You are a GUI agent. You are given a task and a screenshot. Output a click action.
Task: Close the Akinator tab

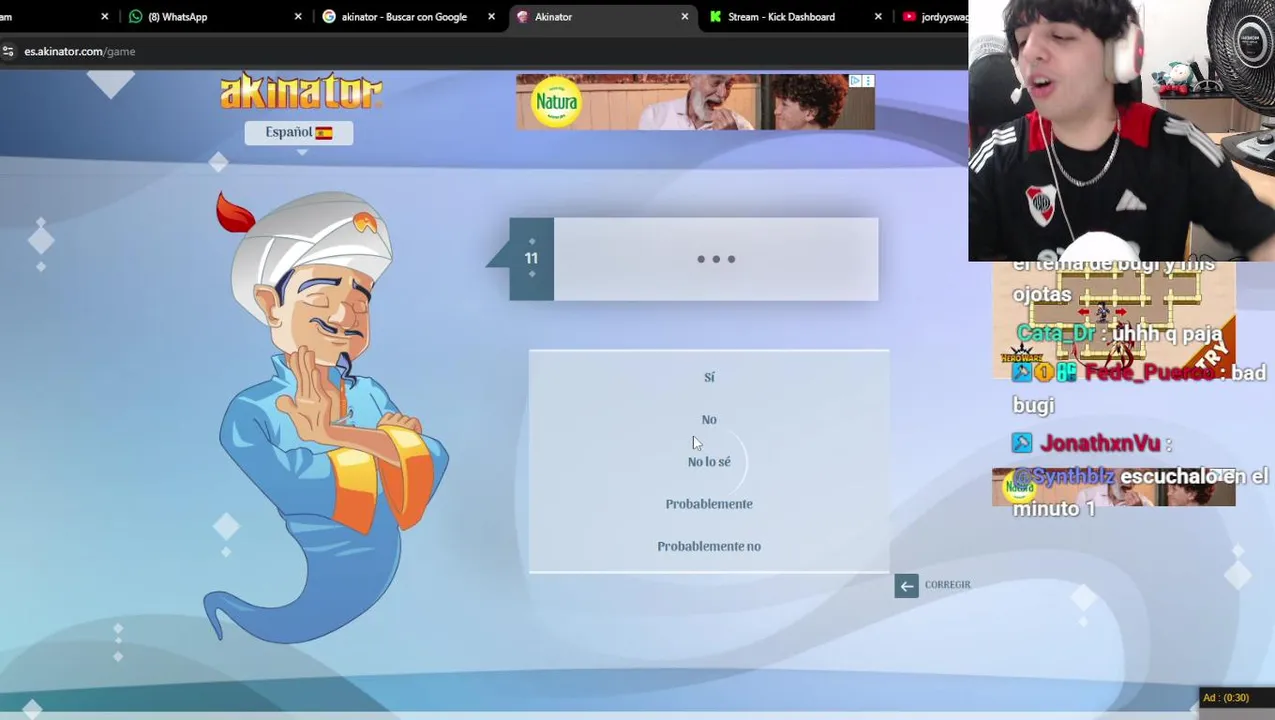coord(685,17)
